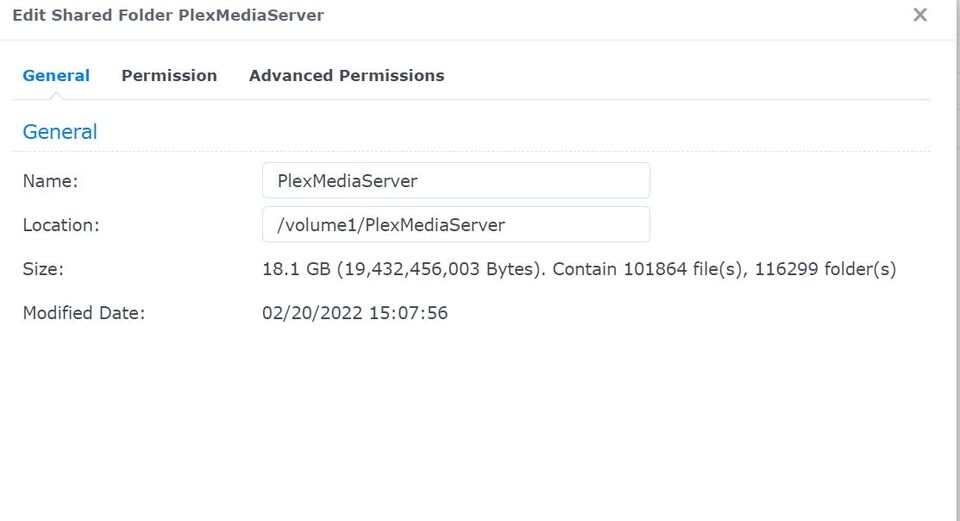960x521 pixels.
Task: Switch to the Permission tab
Action: [169, 76]
